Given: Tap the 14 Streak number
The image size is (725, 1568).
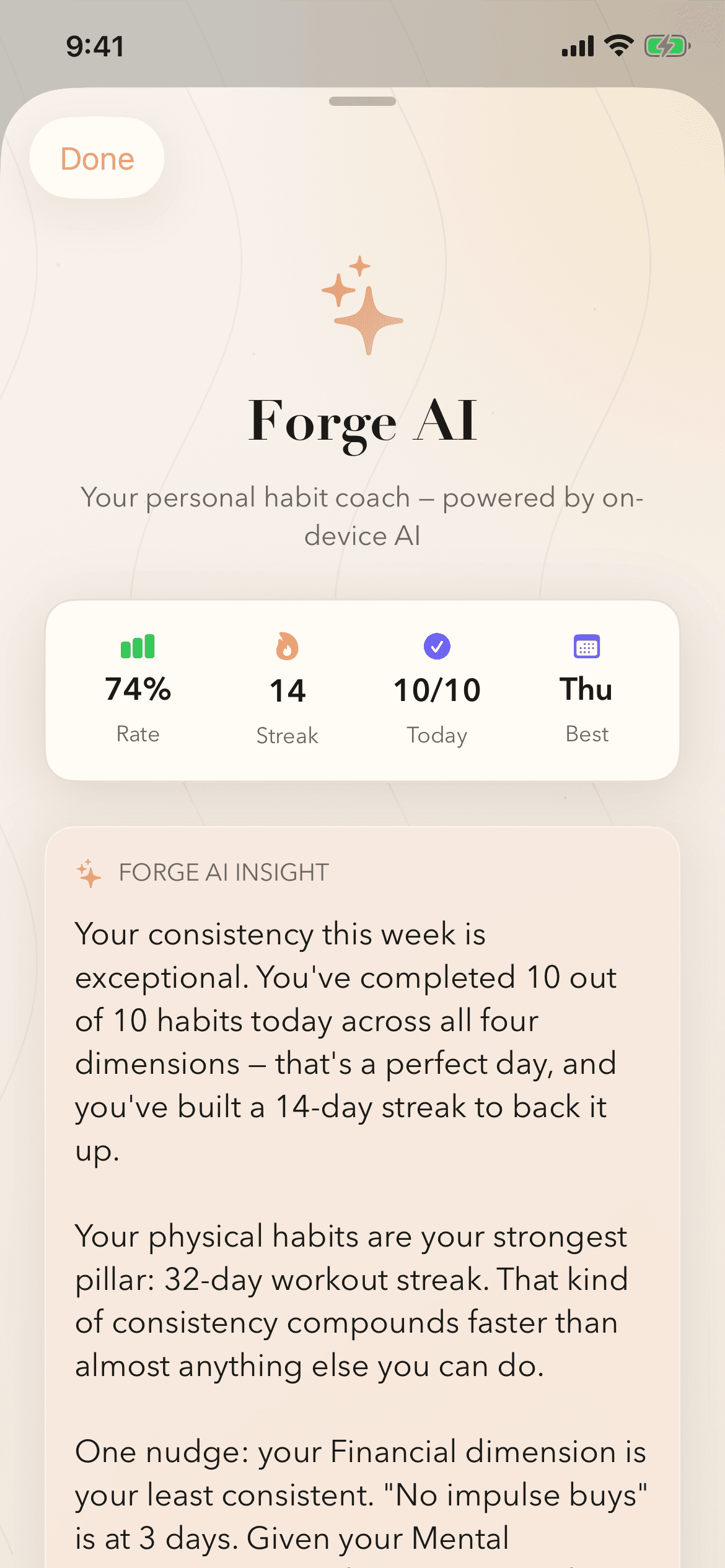Looking at the screenshot, I should tap(288, 690).
